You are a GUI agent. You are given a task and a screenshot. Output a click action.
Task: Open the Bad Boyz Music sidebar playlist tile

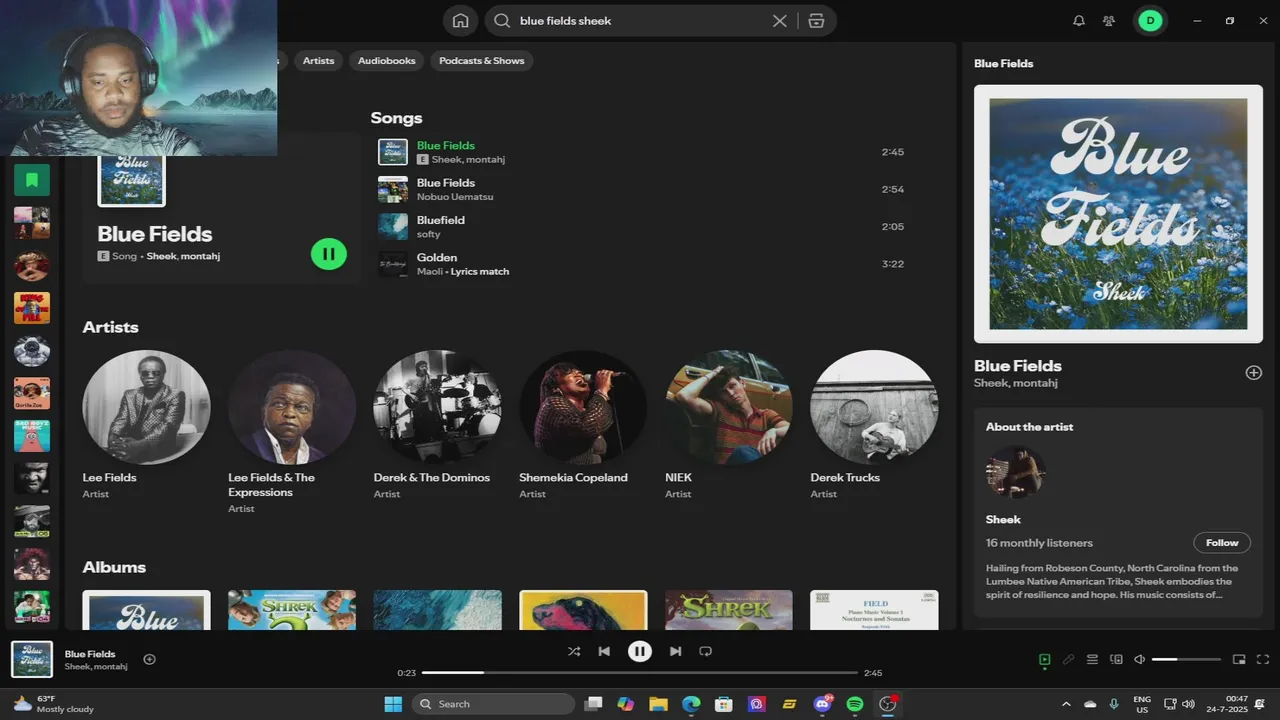[x=32, y=436]
